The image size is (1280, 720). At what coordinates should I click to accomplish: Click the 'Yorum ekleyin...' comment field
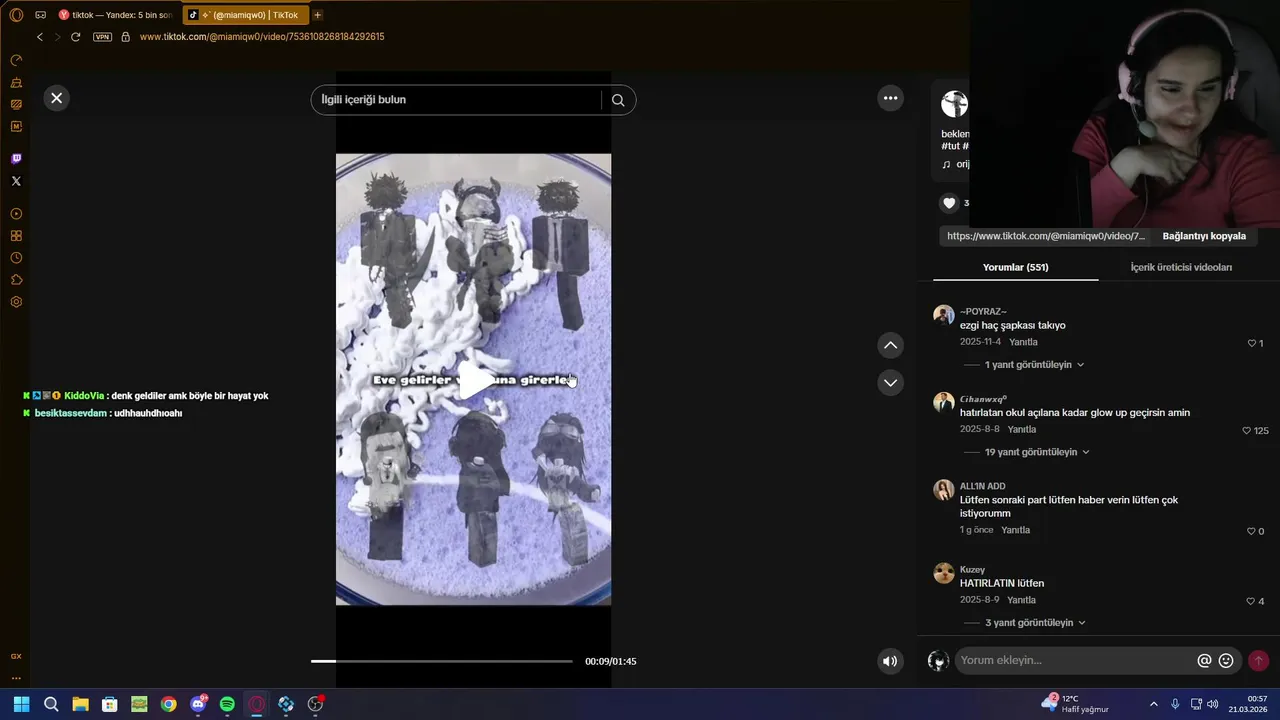pyautogui.click(x=1075, y=661)
